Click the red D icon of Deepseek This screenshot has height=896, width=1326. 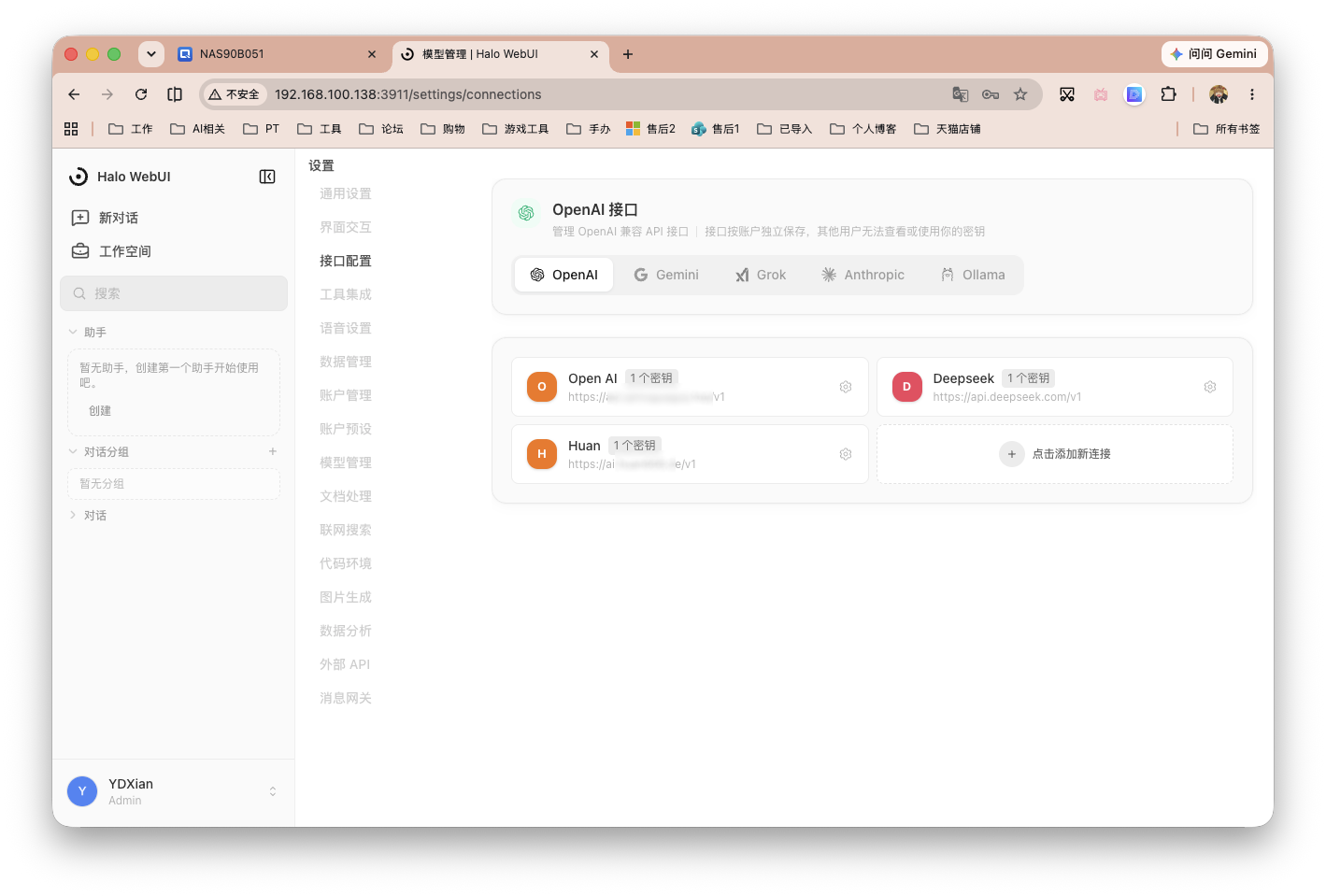click(x=906, y=387)
